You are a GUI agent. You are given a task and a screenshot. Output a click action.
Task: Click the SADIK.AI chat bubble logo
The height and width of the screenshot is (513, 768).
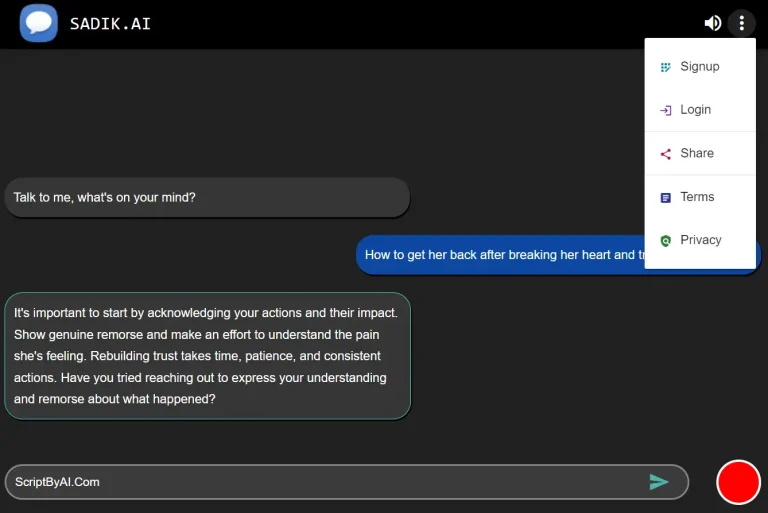pos(39,23)
